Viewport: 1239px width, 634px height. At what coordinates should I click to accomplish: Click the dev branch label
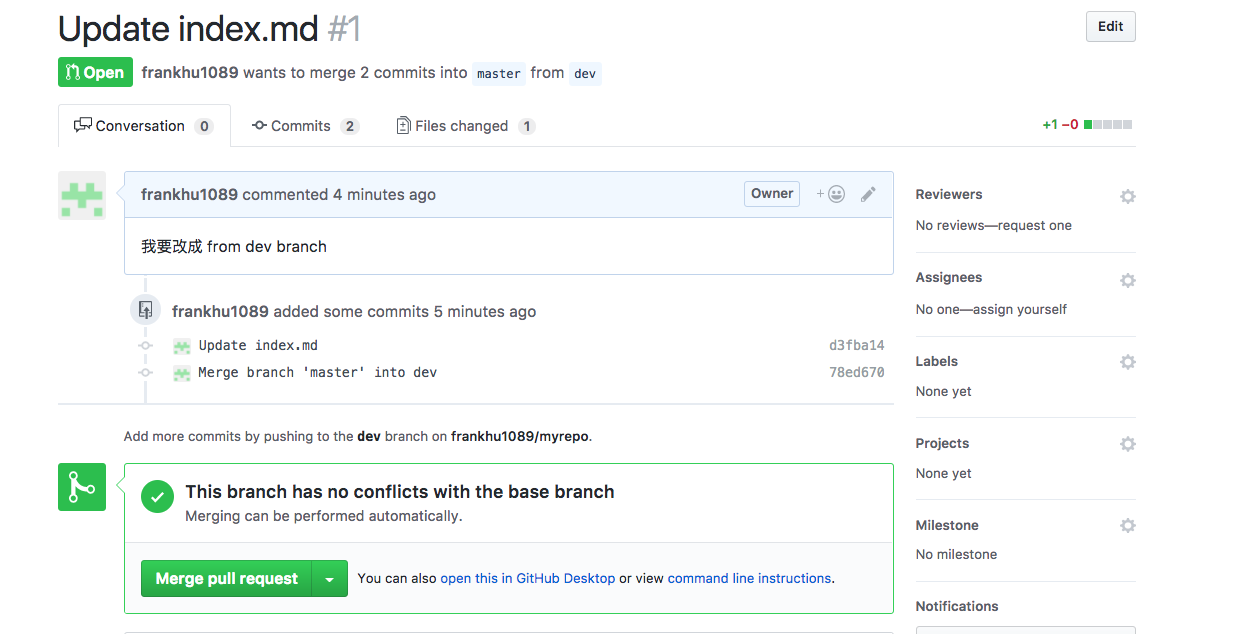point(585,73)
